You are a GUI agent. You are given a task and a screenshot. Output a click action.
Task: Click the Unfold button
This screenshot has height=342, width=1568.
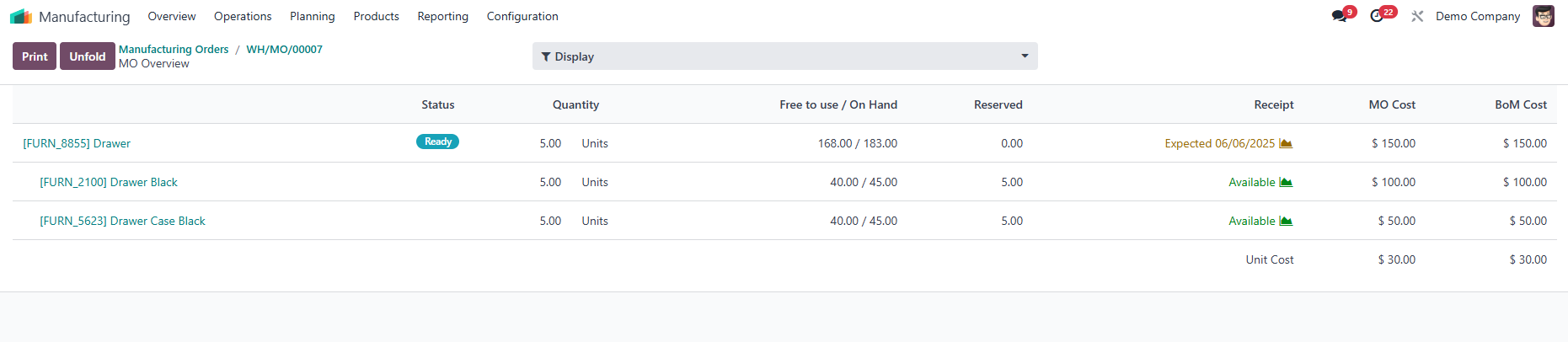tap(88, 56)
